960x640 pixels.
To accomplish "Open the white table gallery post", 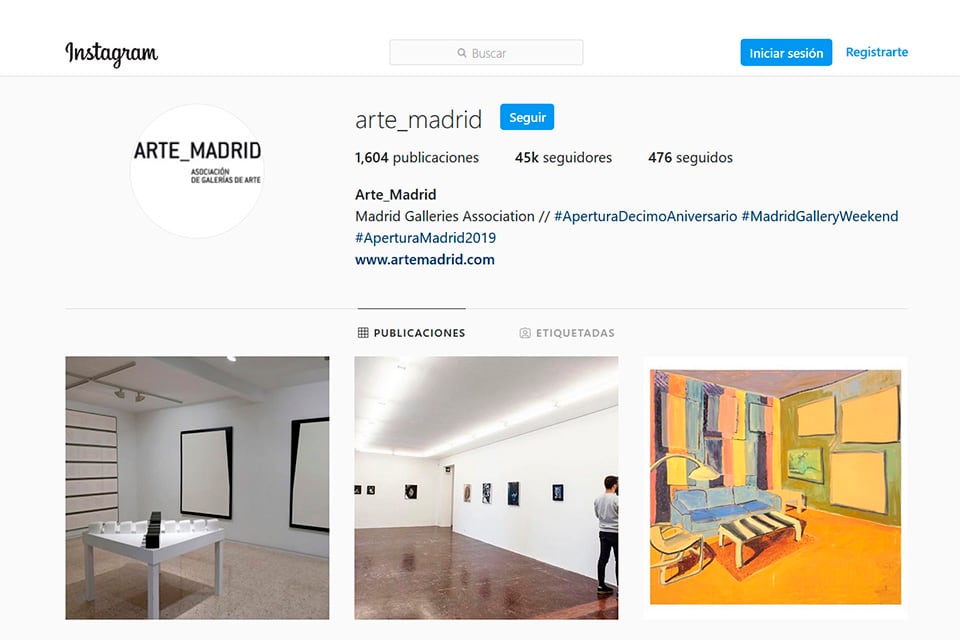I will click(197, 488).
